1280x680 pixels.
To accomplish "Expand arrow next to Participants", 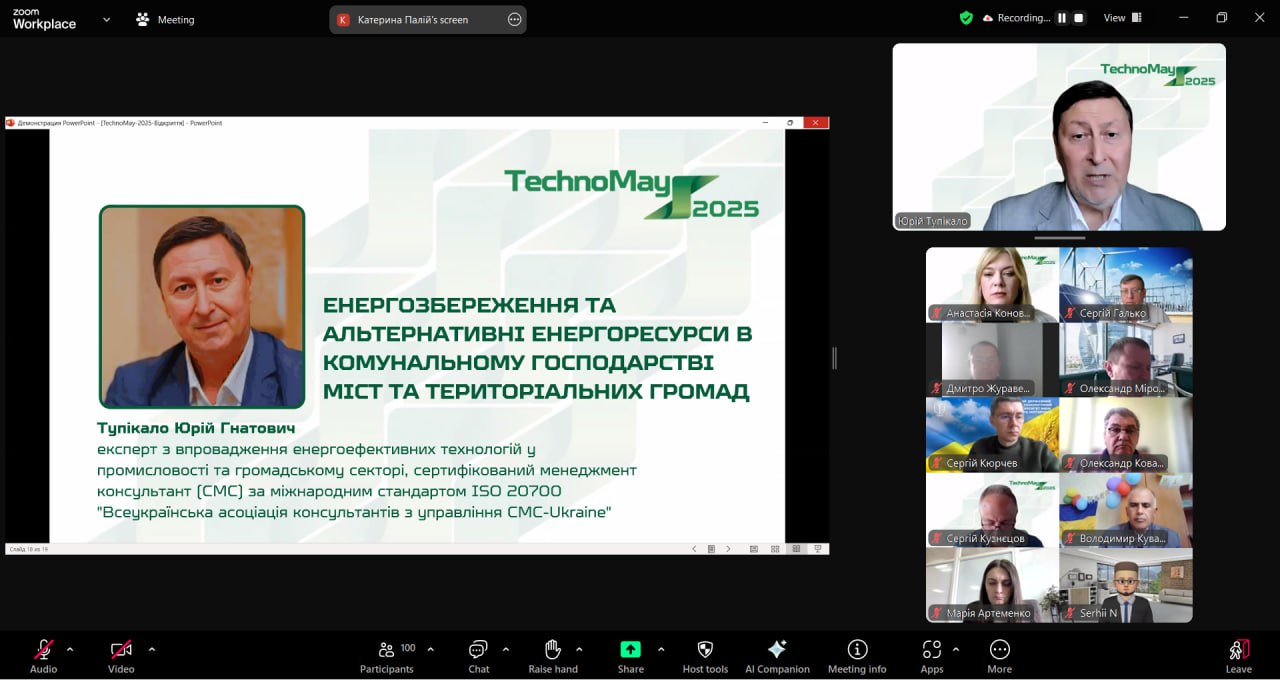I will [431, 649].
